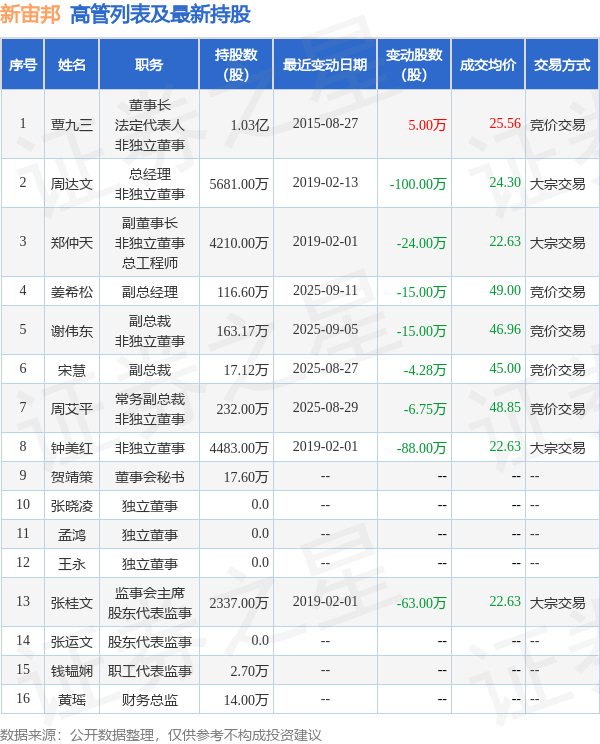Click the 财务总监 position cell
The width and height of the screenshot is (600, 744).
point(149,699)
